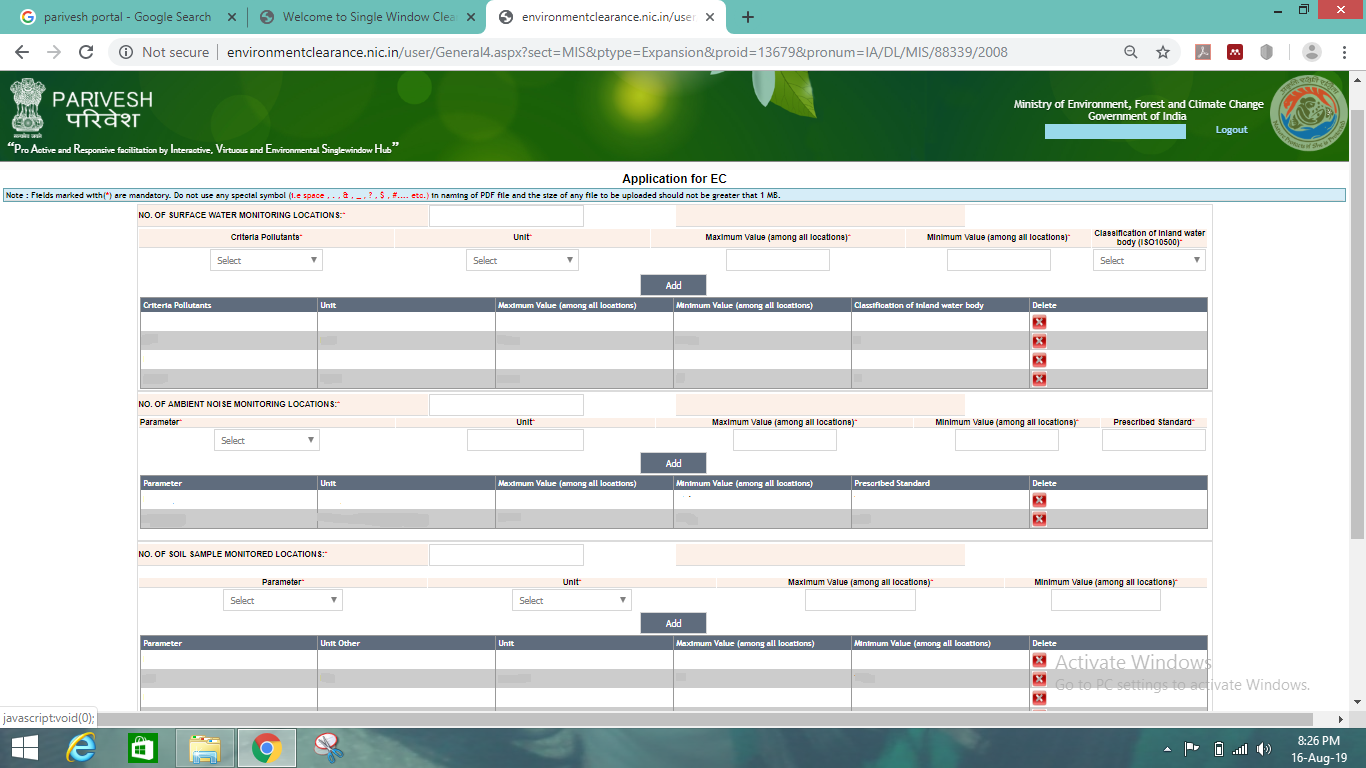Launch Snipping Tool from the taskbar
The width and height of the screenshot is (1366, 768).
pos(328,748)
